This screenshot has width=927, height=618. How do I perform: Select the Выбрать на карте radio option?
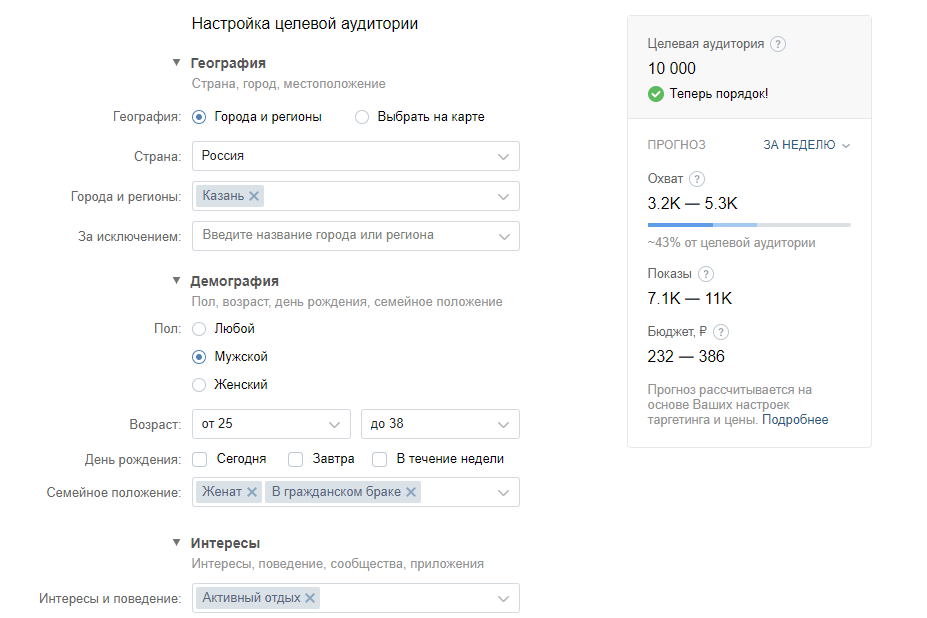(x=362, y=117)
